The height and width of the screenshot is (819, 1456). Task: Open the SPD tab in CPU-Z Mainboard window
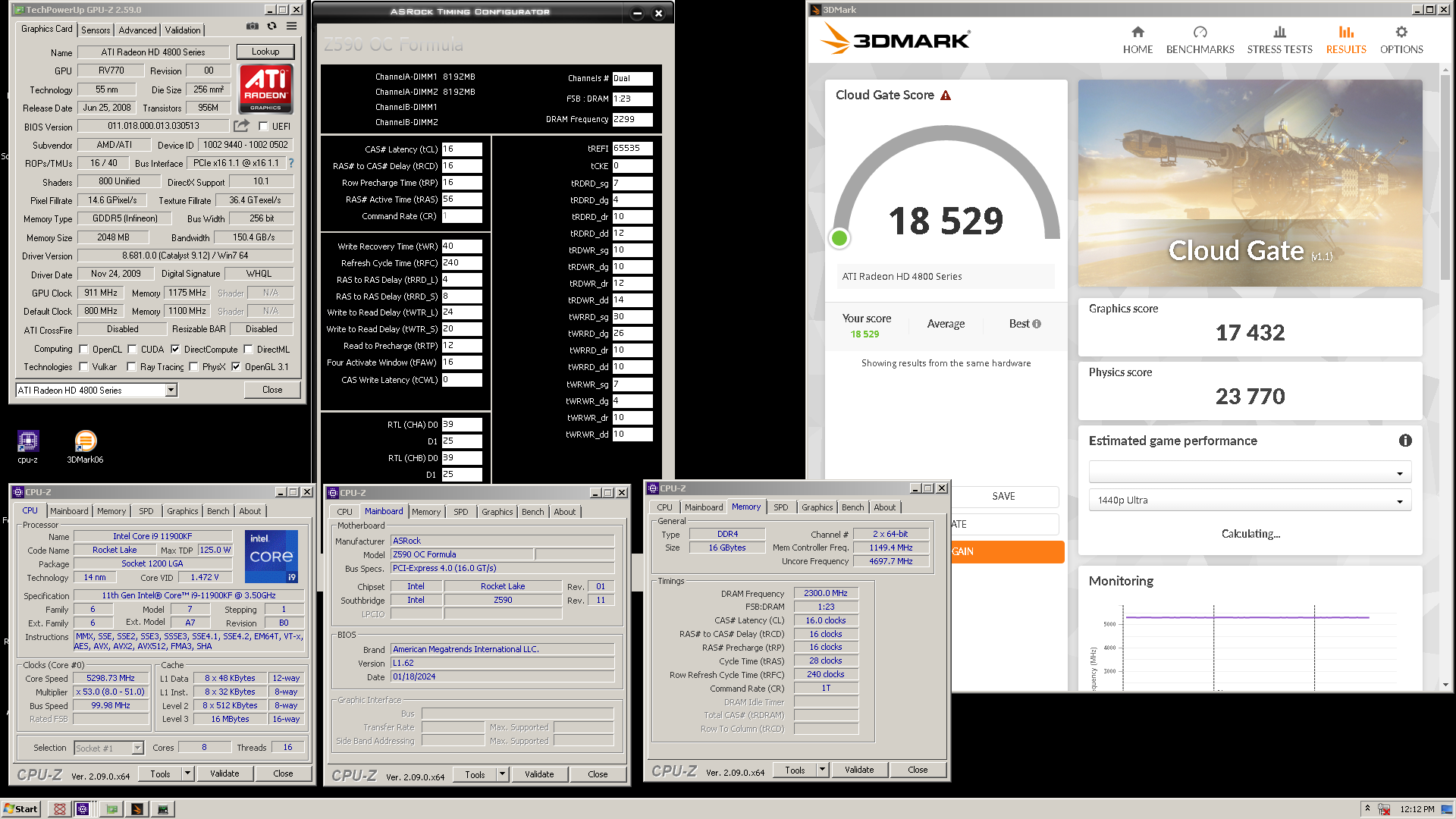pos(460,512)
